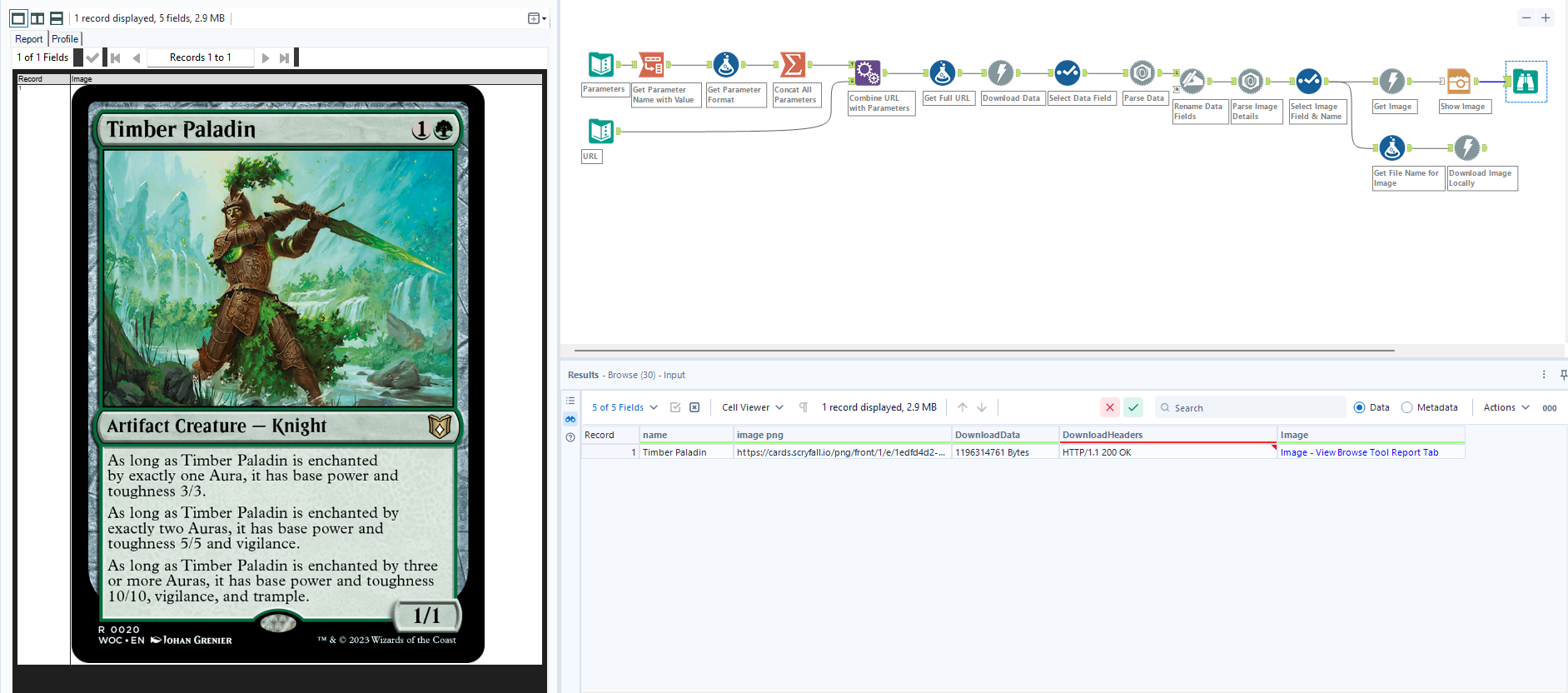Move to the next record arrow

[x=982, y=407]
